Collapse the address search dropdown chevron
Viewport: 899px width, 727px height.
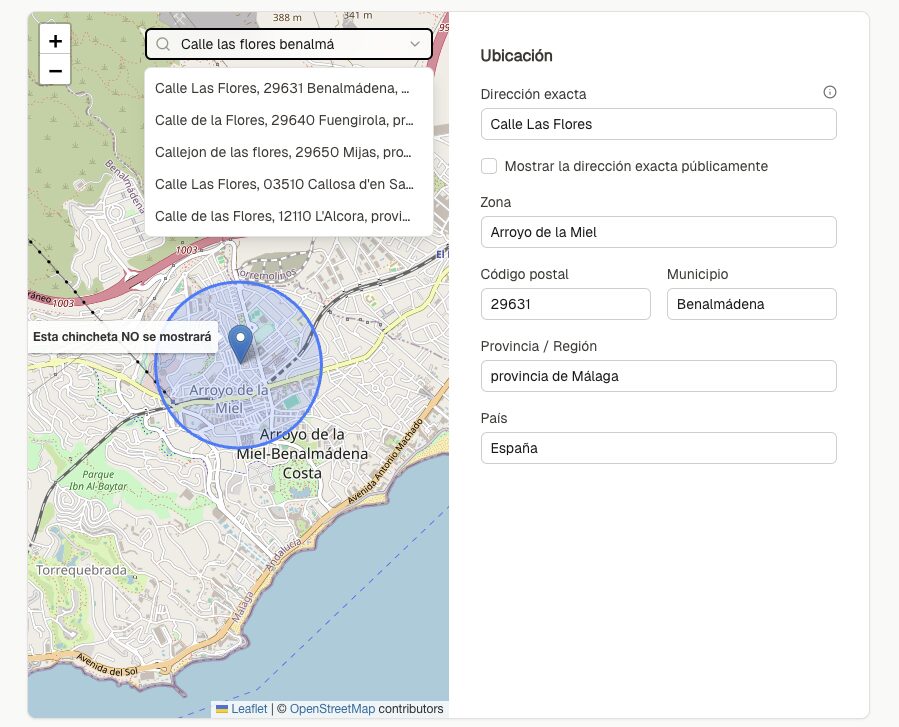(x=415, y=44)
